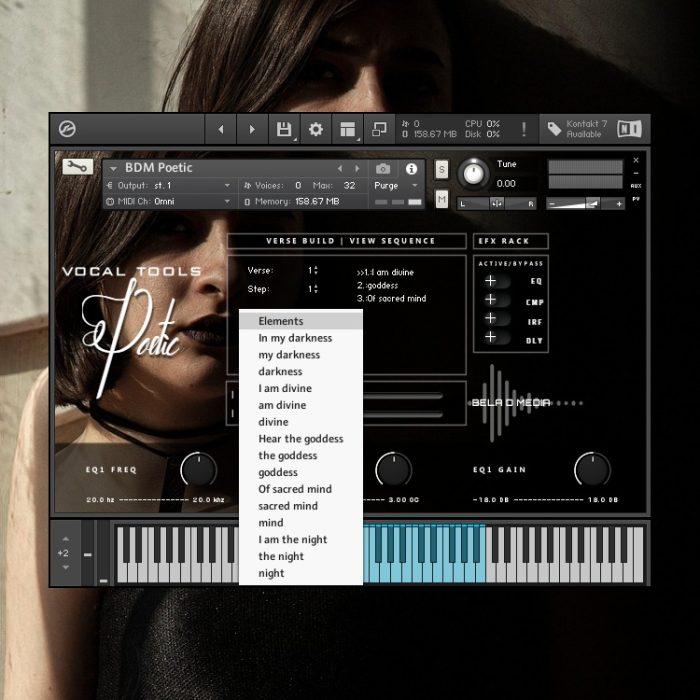Toggle the AUX sends view

[x=636, y=185]
